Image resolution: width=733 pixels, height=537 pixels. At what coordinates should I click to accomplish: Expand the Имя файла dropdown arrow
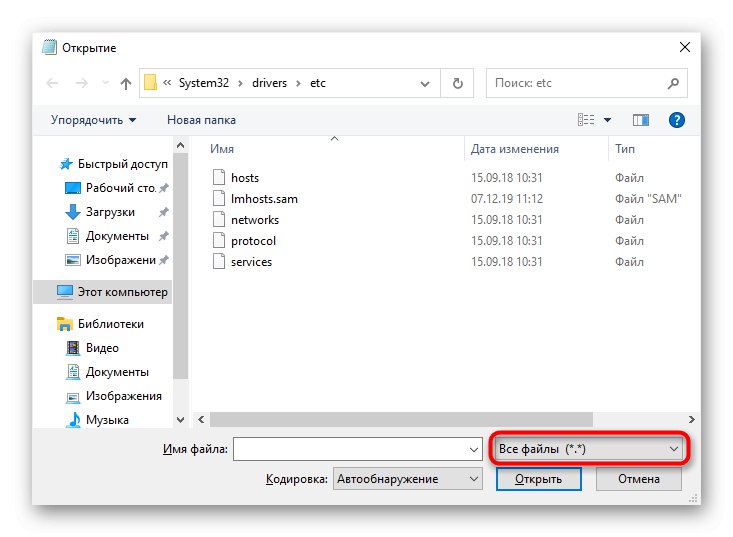click(474, 449)
